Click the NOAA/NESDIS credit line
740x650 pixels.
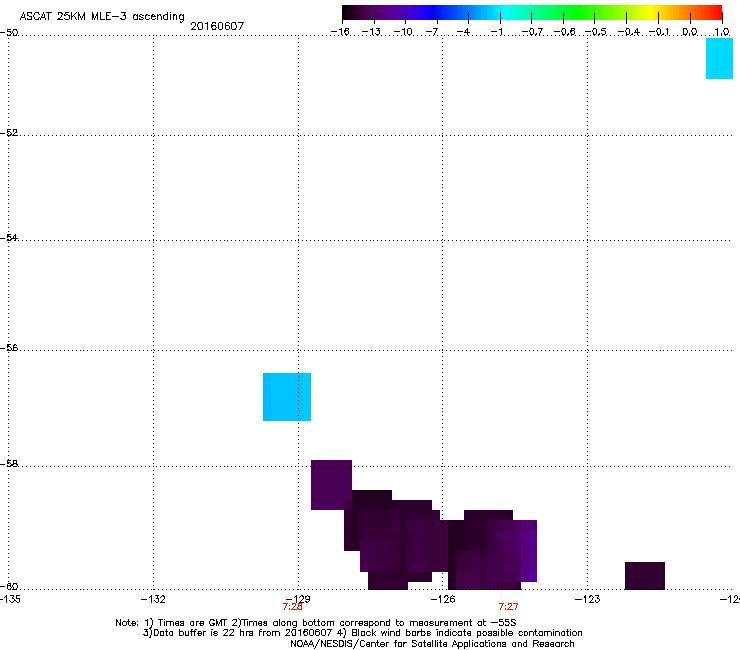432,644
